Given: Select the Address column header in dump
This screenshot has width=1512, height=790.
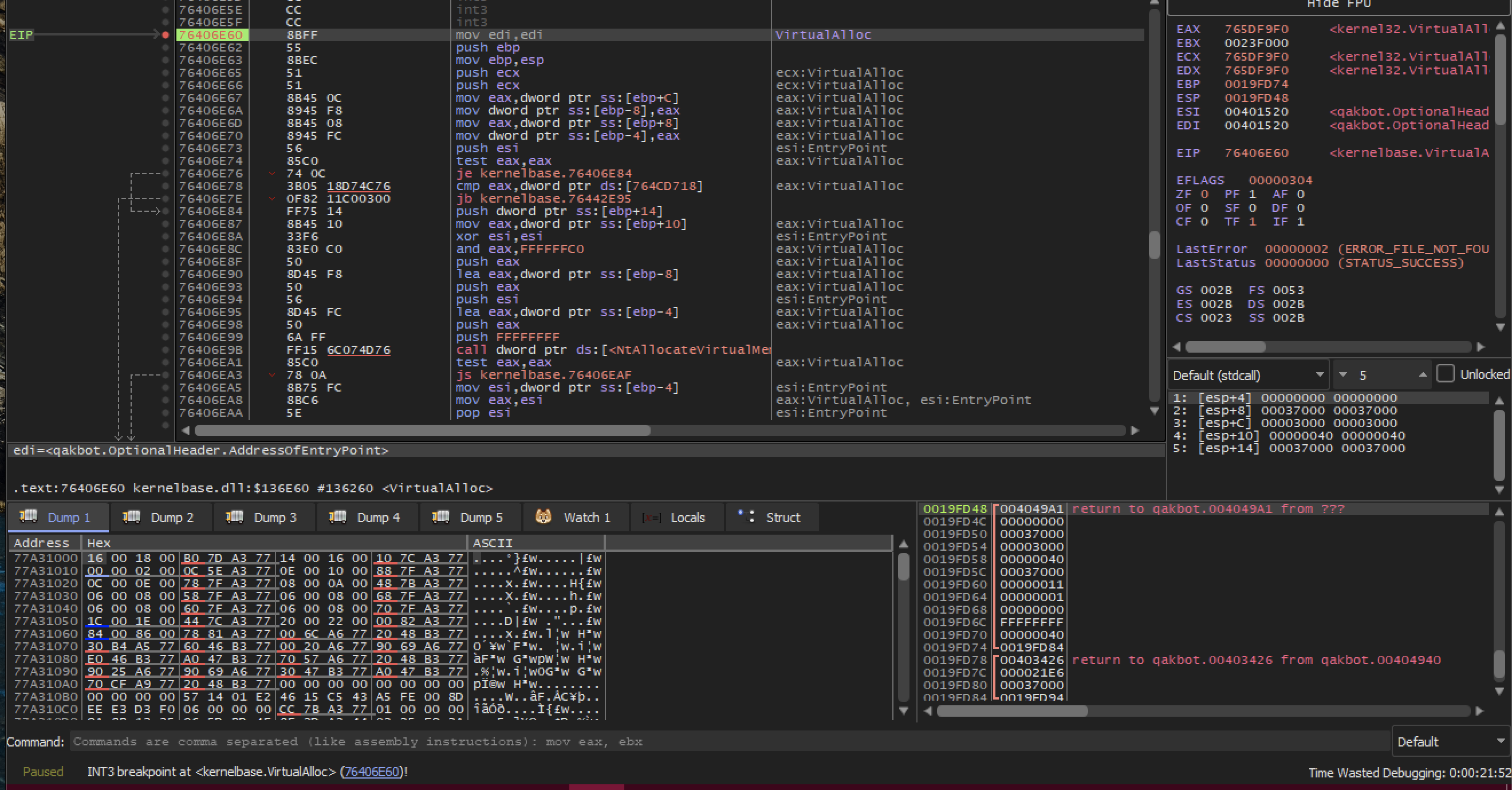Looking at the screenshot, I should coord(45,543).
